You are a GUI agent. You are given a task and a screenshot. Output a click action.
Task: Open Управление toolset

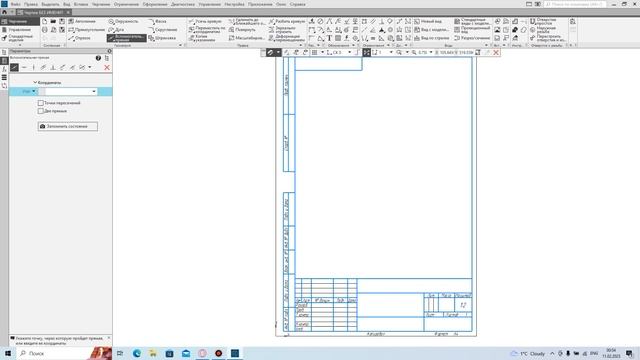(x=17, y=30)
